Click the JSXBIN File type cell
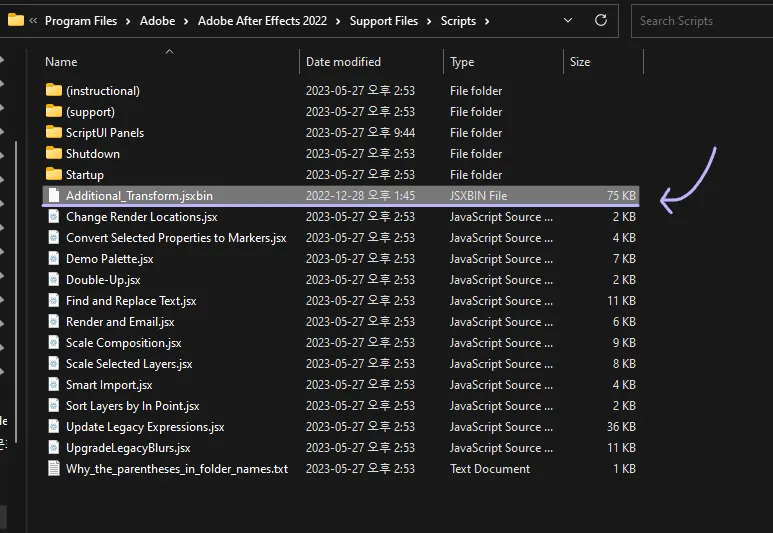 (x=478, y=196)
